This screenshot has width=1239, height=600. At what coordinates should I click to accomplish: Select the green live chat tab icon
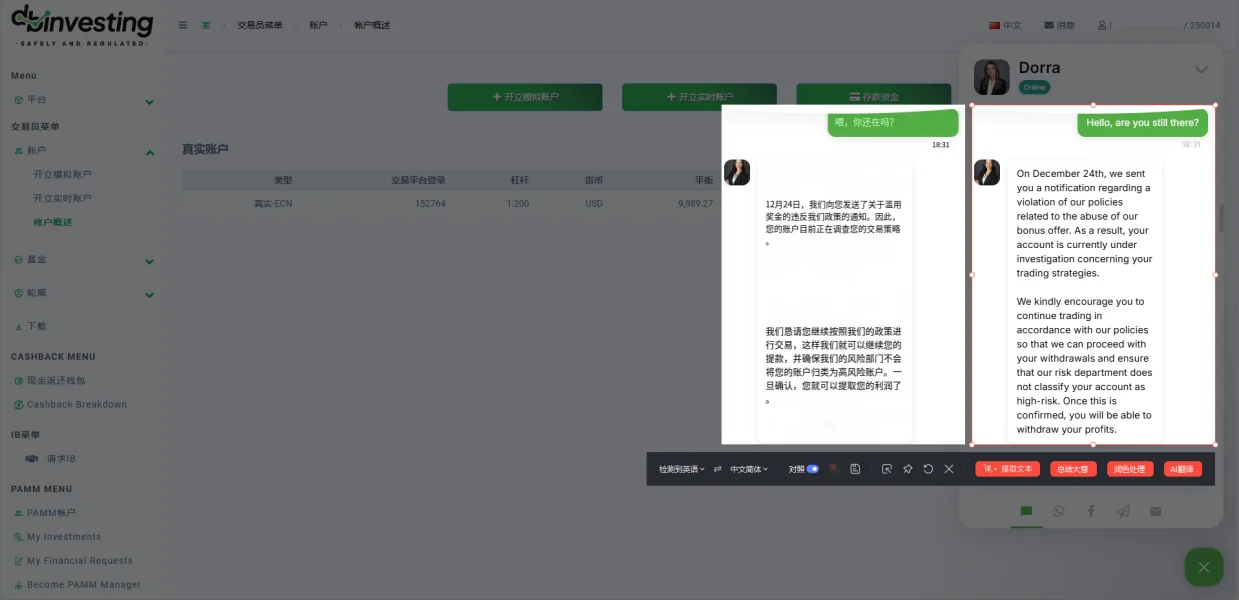(1026, 511)
